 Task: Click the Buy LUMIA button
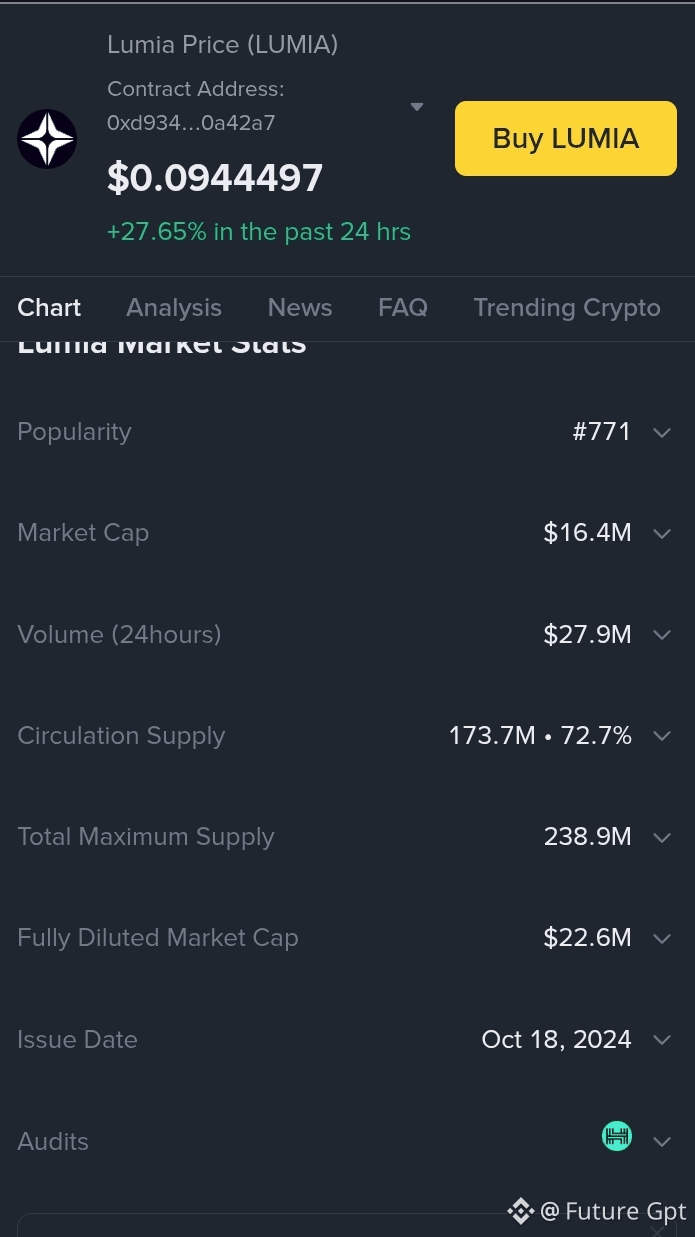point(566,138)
